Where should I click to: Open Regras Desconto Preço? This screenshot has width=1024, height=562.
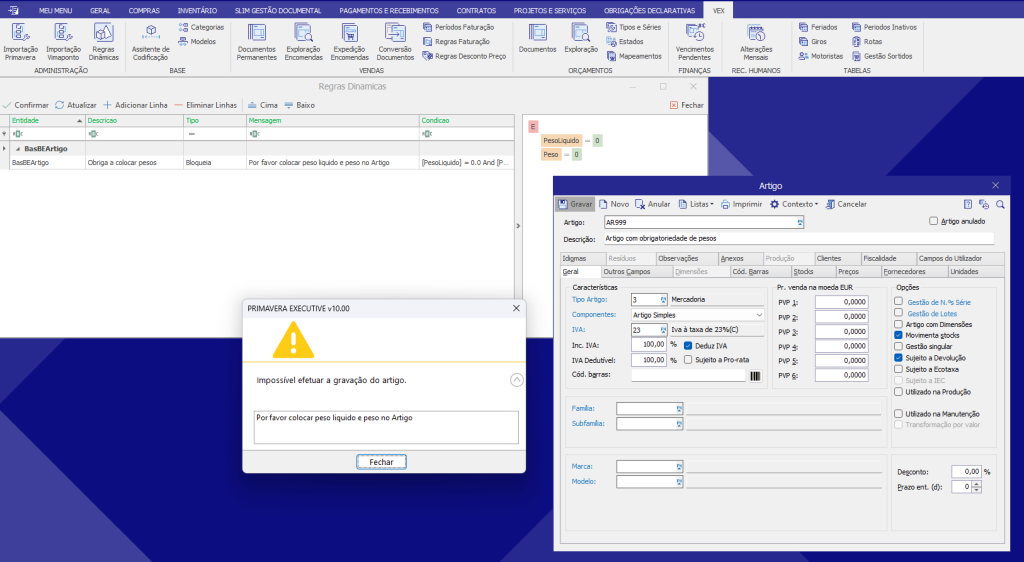tap(464, 56)
